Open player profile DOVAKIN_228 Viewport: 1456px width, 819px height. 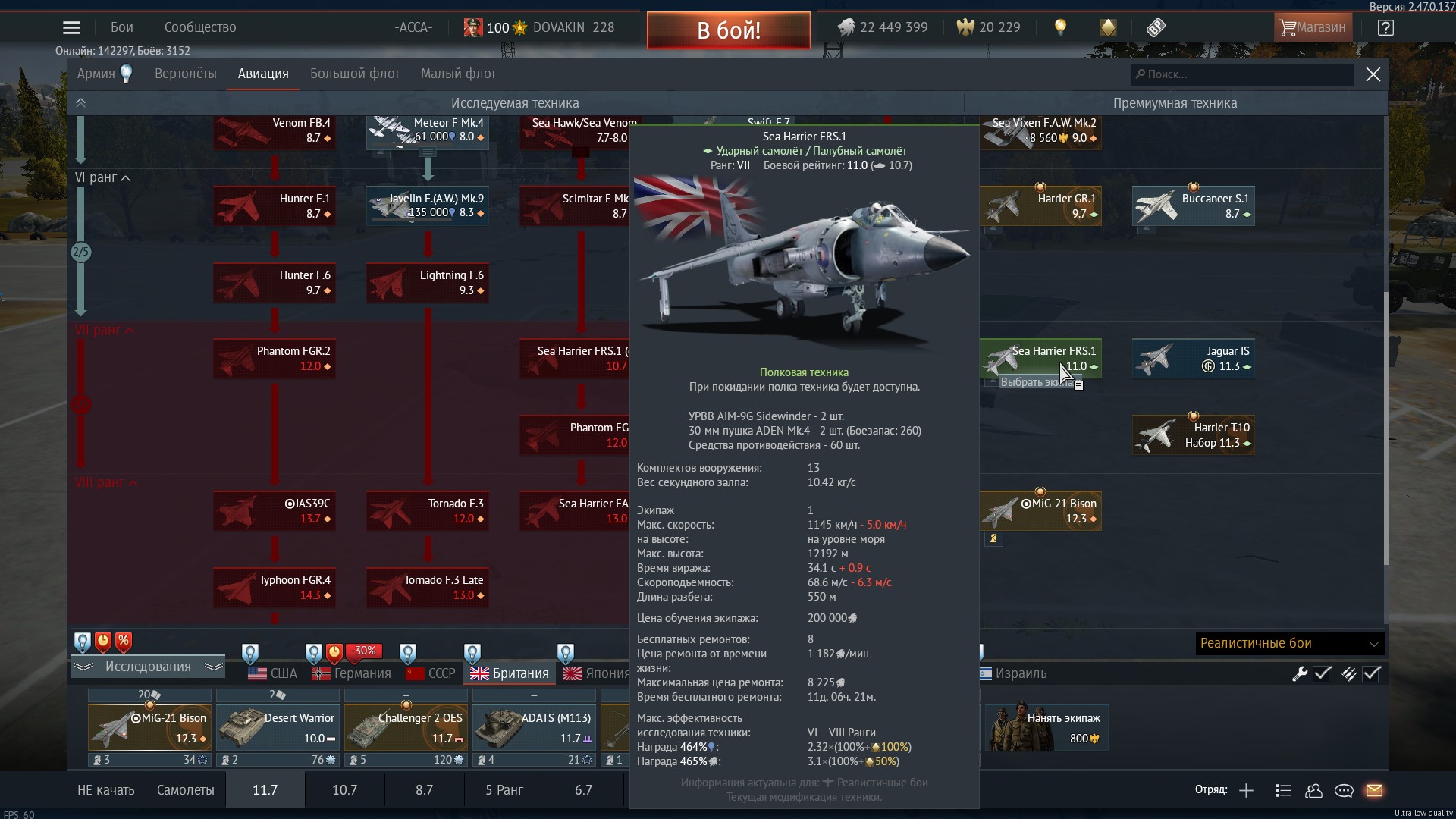pyautogui.click(x=573, y=27)
